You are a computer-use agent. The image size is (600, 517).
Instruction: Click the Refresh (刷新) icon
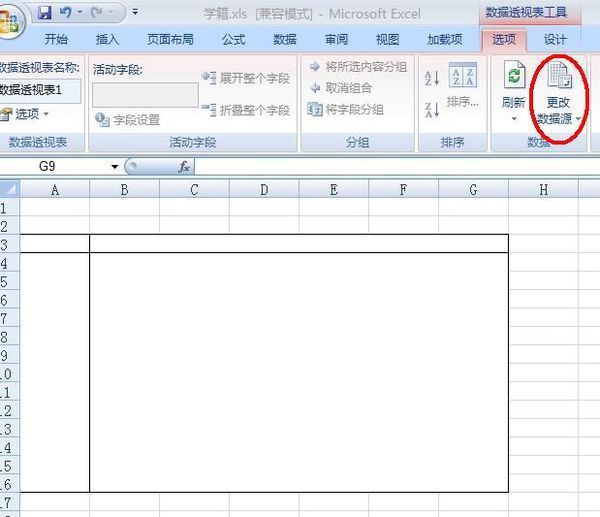pos(514,75)
